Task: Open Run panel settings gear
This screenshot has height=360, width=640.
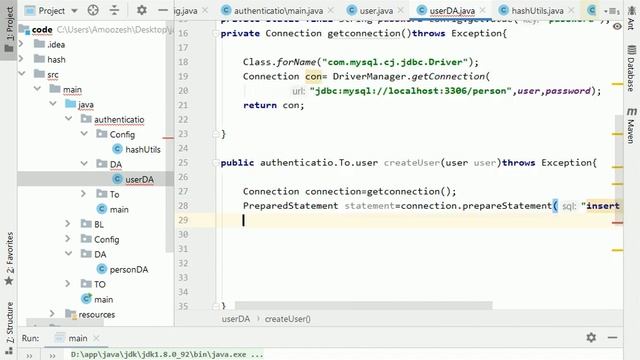Action: coord(591,338)
